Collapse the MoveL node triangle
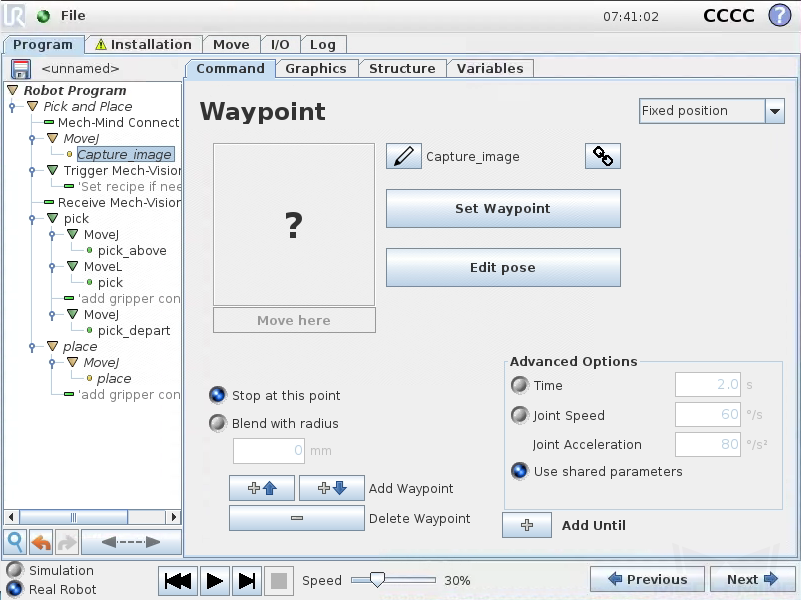This screenshot has width=801, height=600. coord(73,266)
